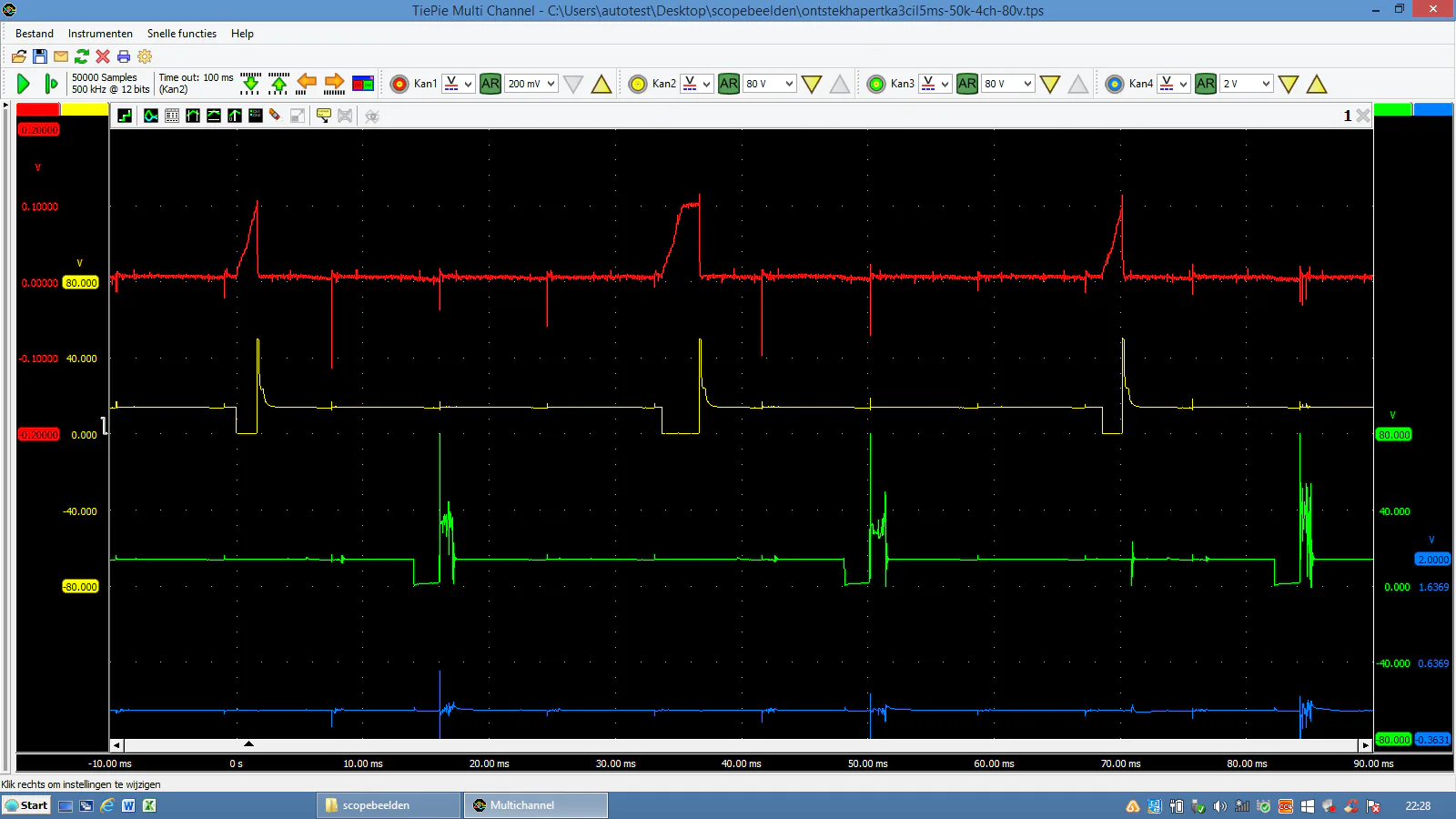
Task: Click the yellow channel color tab
Action: point(85,109)
